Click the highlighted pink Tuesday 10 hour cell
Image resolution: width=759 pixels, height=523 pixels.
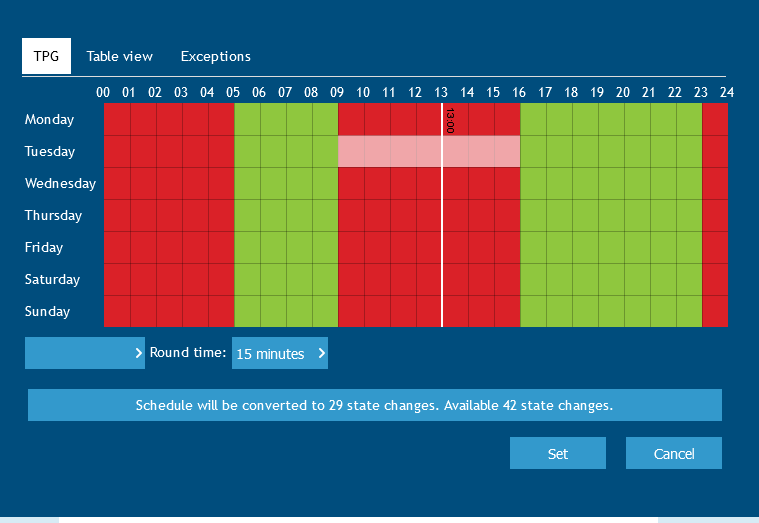pyautogui.click(x=377, y=152)
